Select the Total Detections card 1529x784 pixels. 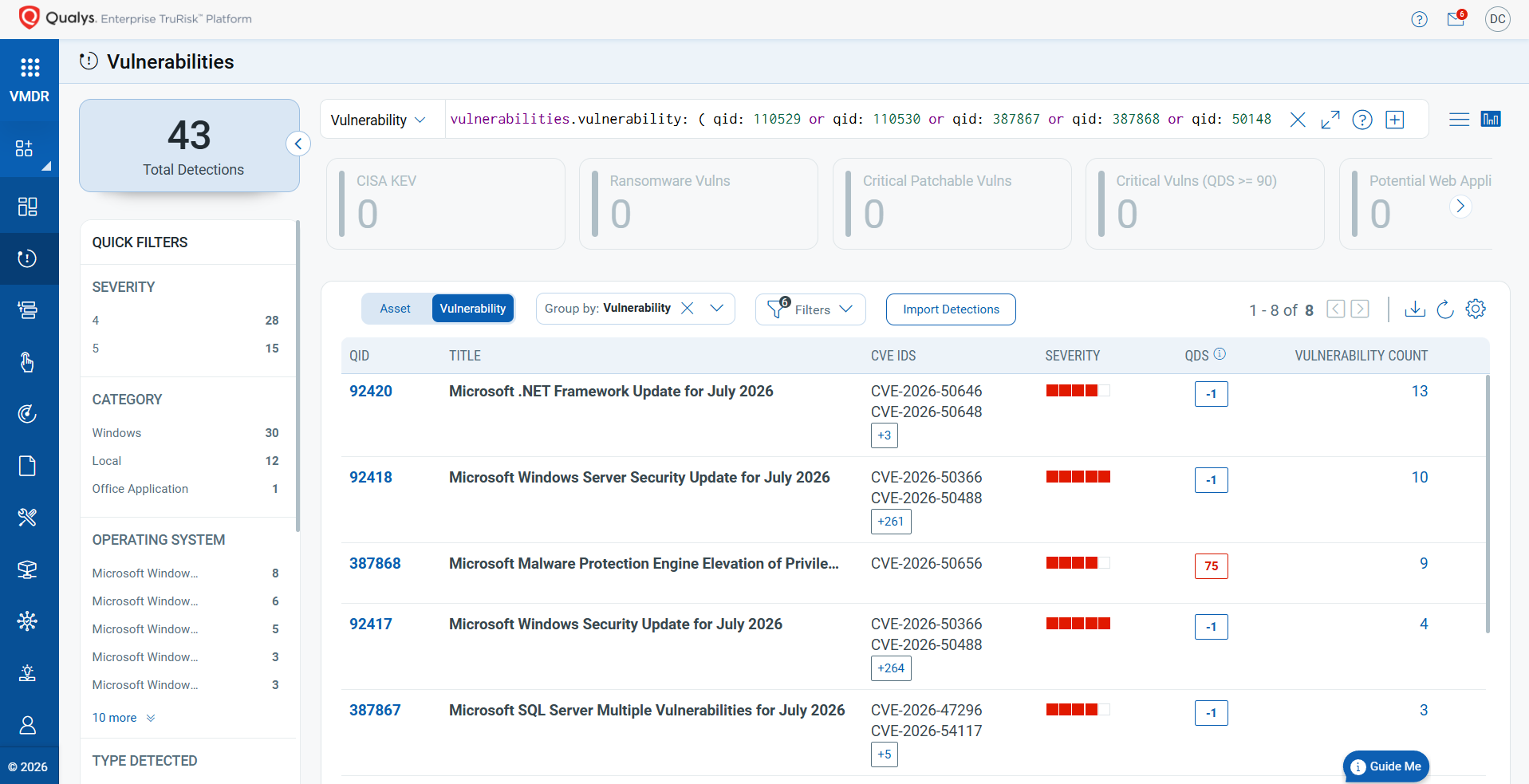(190, 146)
